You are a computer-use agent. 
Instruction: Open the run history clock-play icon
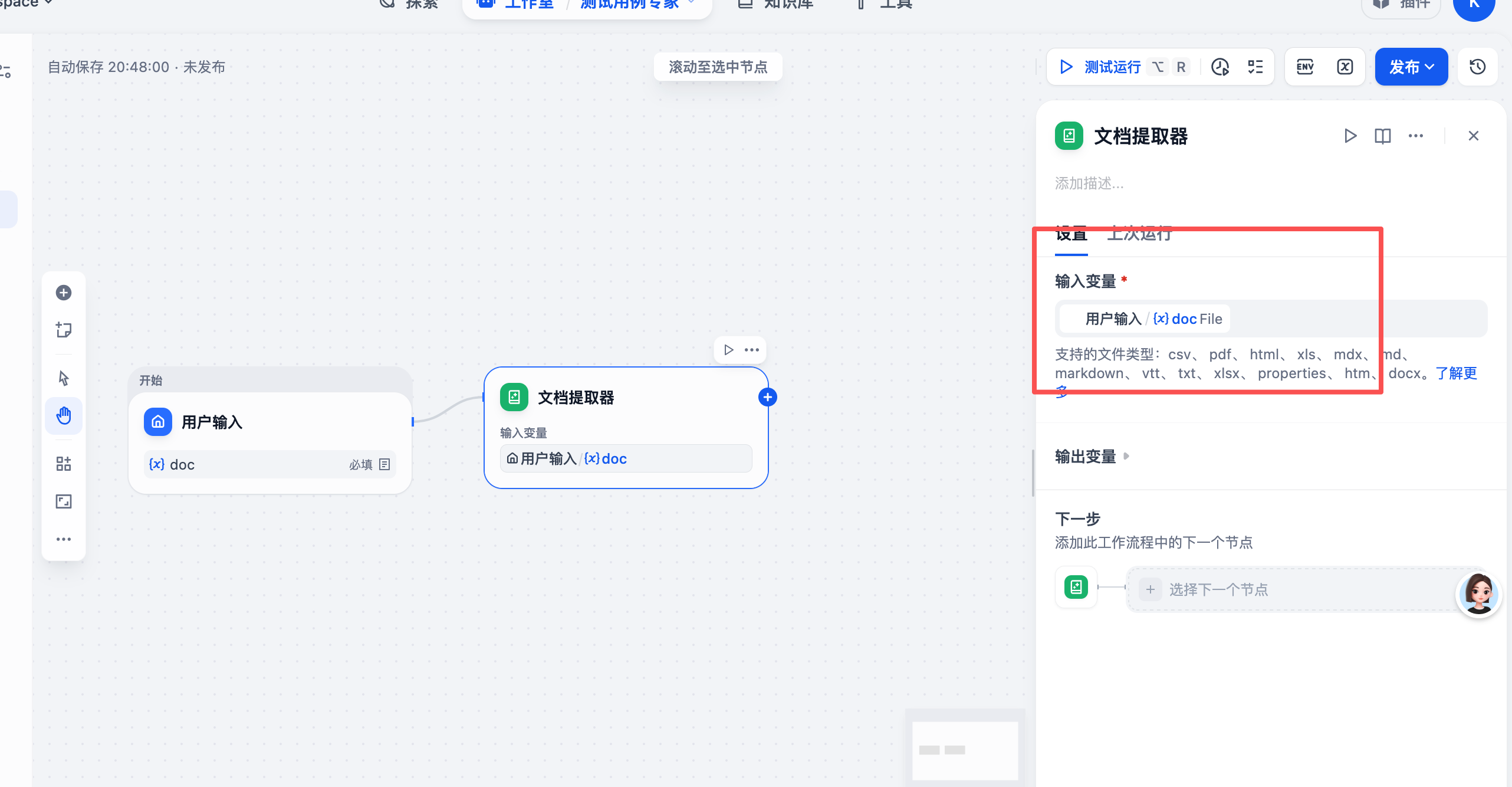click(1220, 67)
